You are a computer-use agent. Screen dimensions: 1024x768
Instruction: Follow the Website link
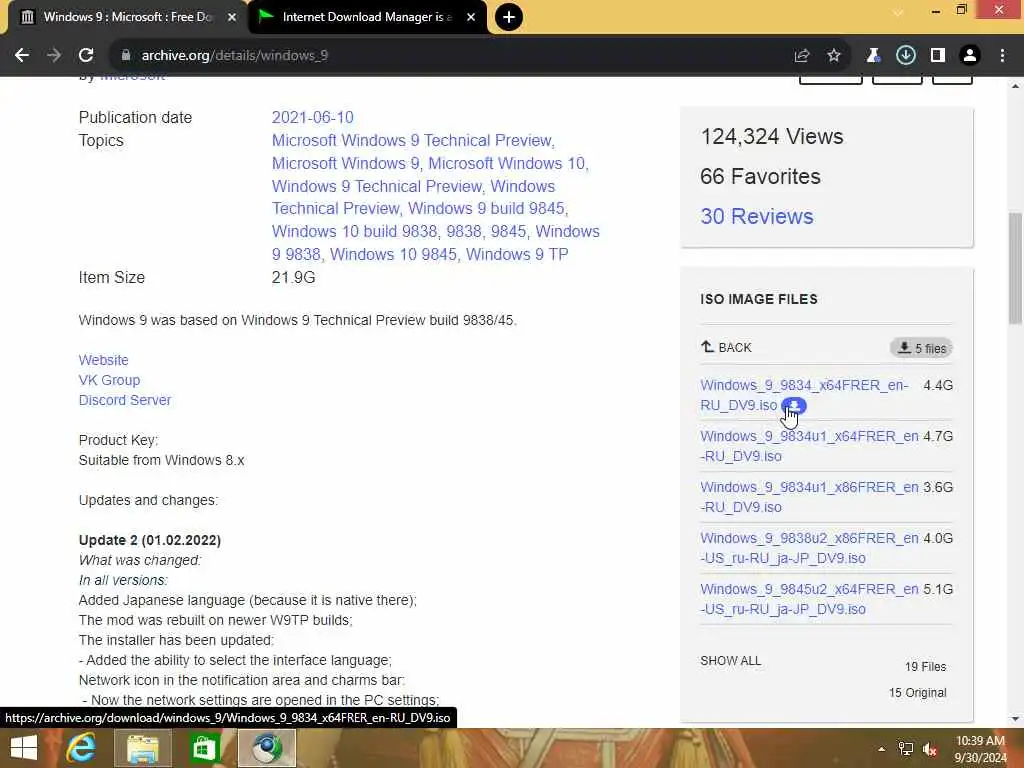[x=103, y=360]
